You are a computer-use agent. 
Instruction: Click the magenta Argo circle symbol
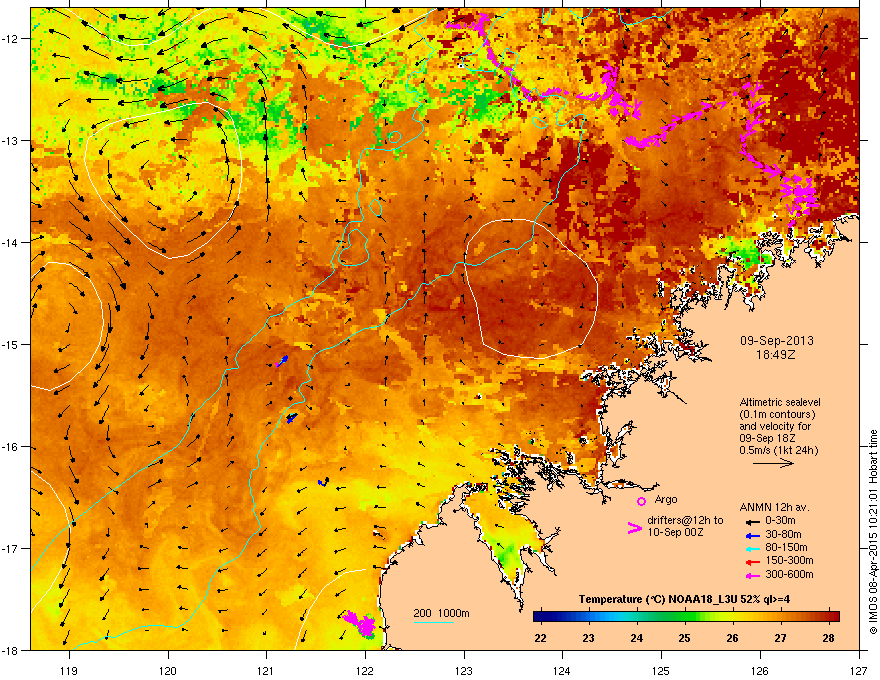(x=641, y=501)
